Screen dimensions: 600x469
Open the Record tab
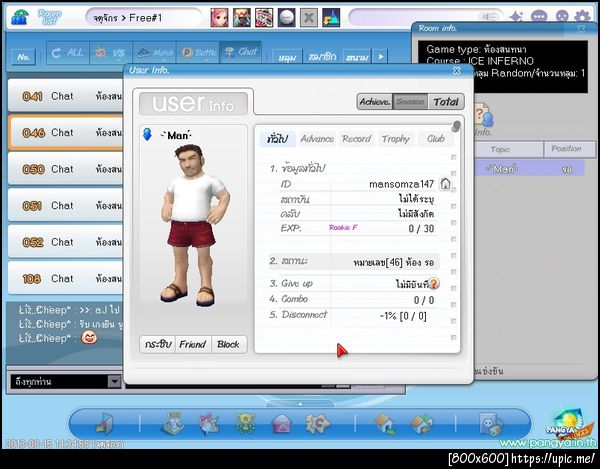(356, 139)
